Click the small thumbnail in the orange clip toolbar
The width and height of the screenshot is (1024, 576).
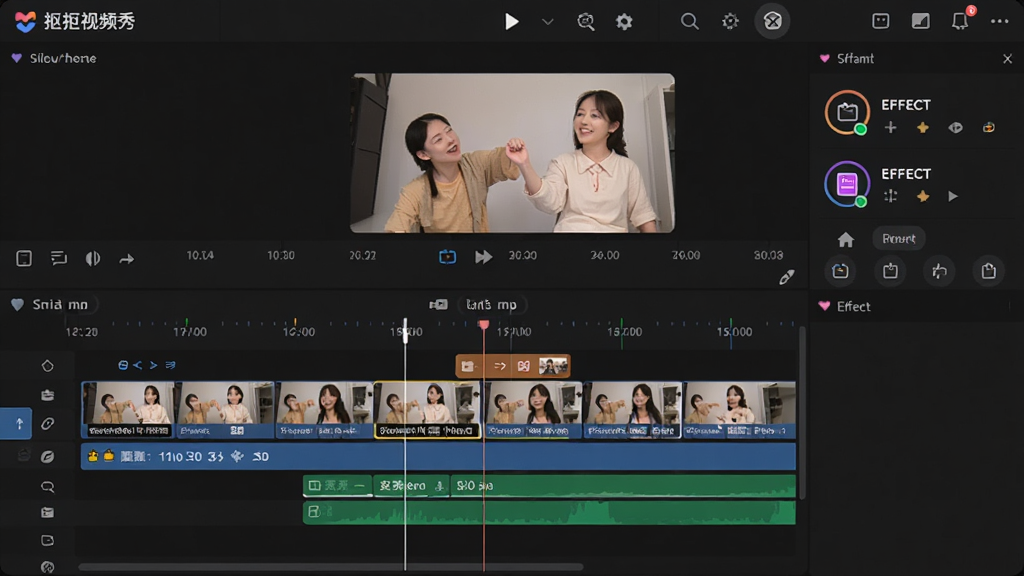pos(553,366)
